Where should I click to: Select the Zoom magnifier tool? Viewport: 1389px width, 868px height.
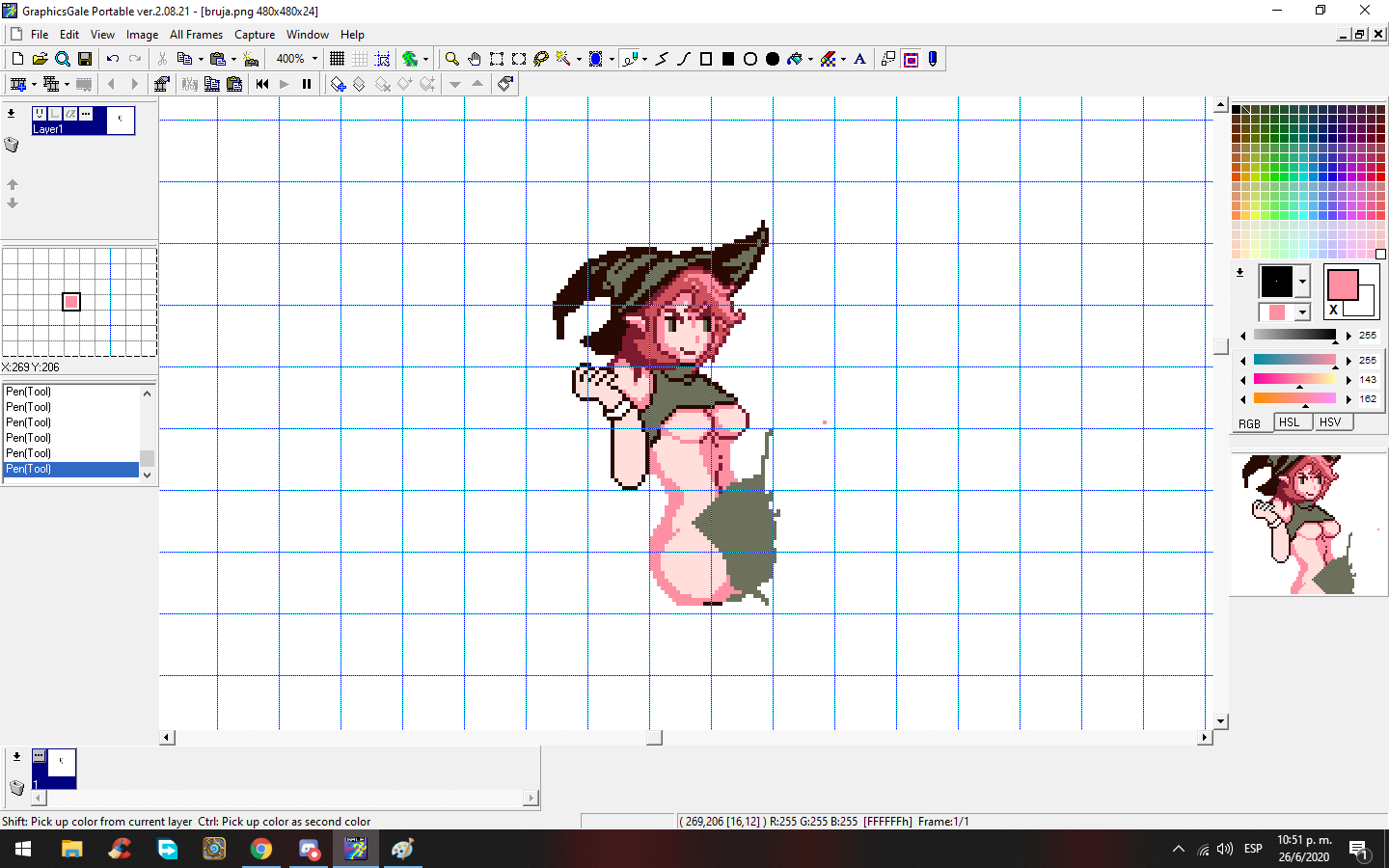click(451, 59)
